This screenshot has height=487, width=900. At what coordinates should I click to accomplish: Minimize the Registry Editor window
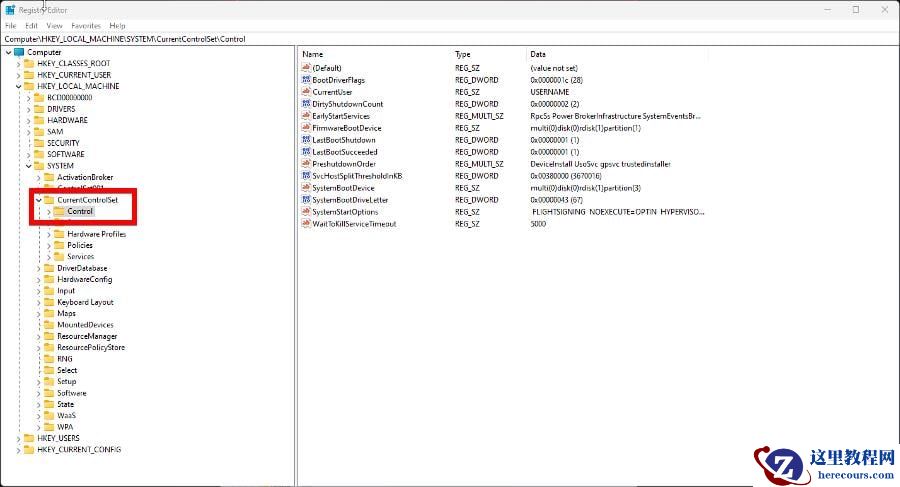pos(828,10)
